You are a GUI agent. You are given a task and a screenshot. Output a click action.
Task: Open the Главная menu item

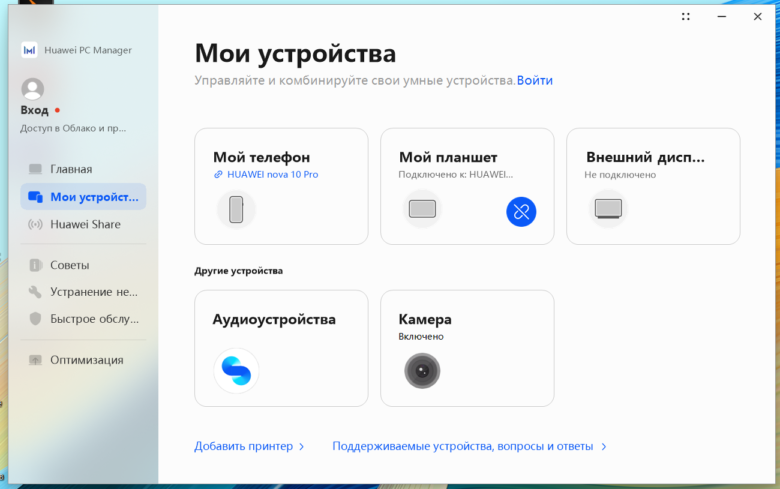tap(83, 169)
